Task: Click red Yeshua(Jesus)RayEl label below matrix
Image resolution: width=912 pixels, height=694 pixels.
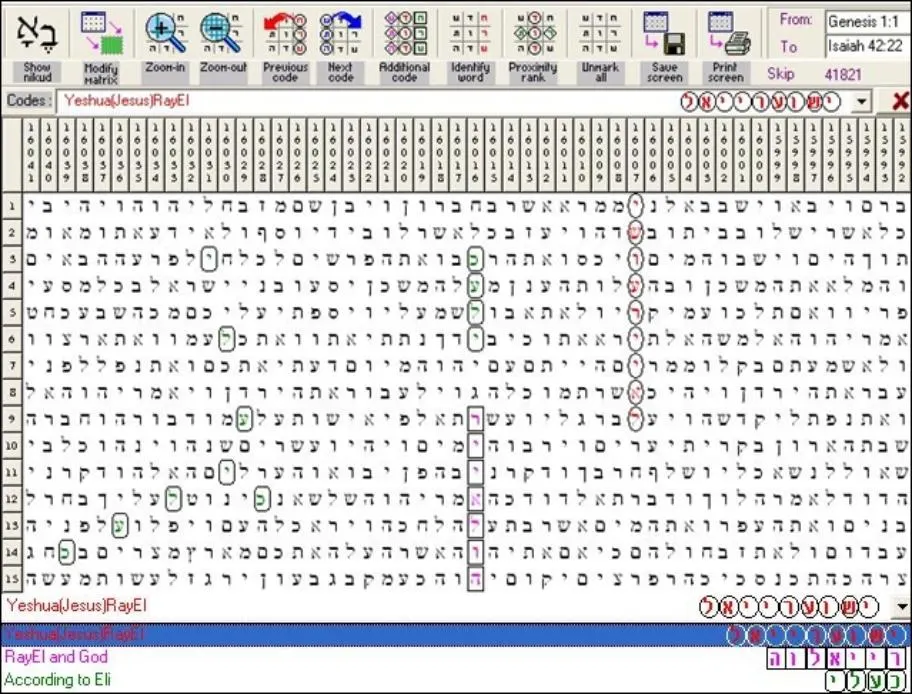Action: [x=77, y=606]
